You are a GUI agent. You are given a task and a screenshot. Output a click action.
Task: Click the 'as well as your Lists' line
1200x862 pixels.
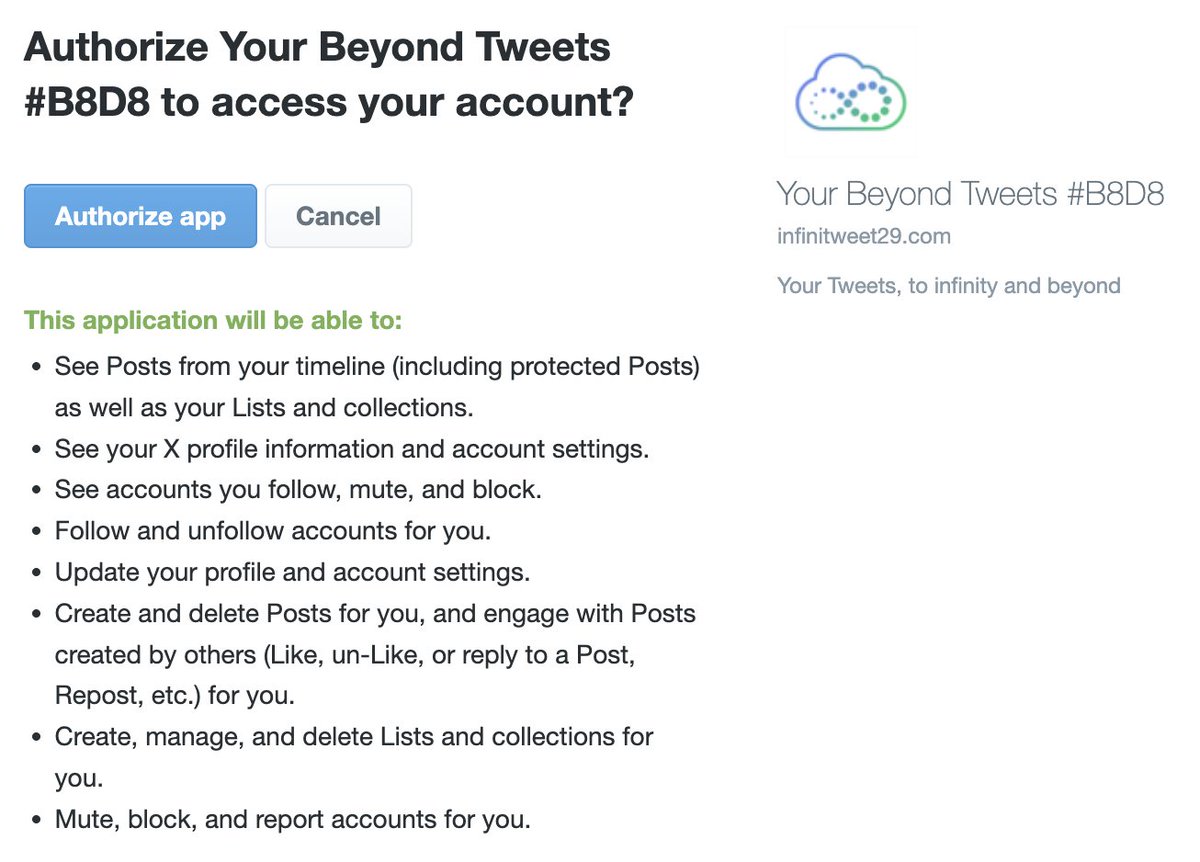tap(264, 409)
